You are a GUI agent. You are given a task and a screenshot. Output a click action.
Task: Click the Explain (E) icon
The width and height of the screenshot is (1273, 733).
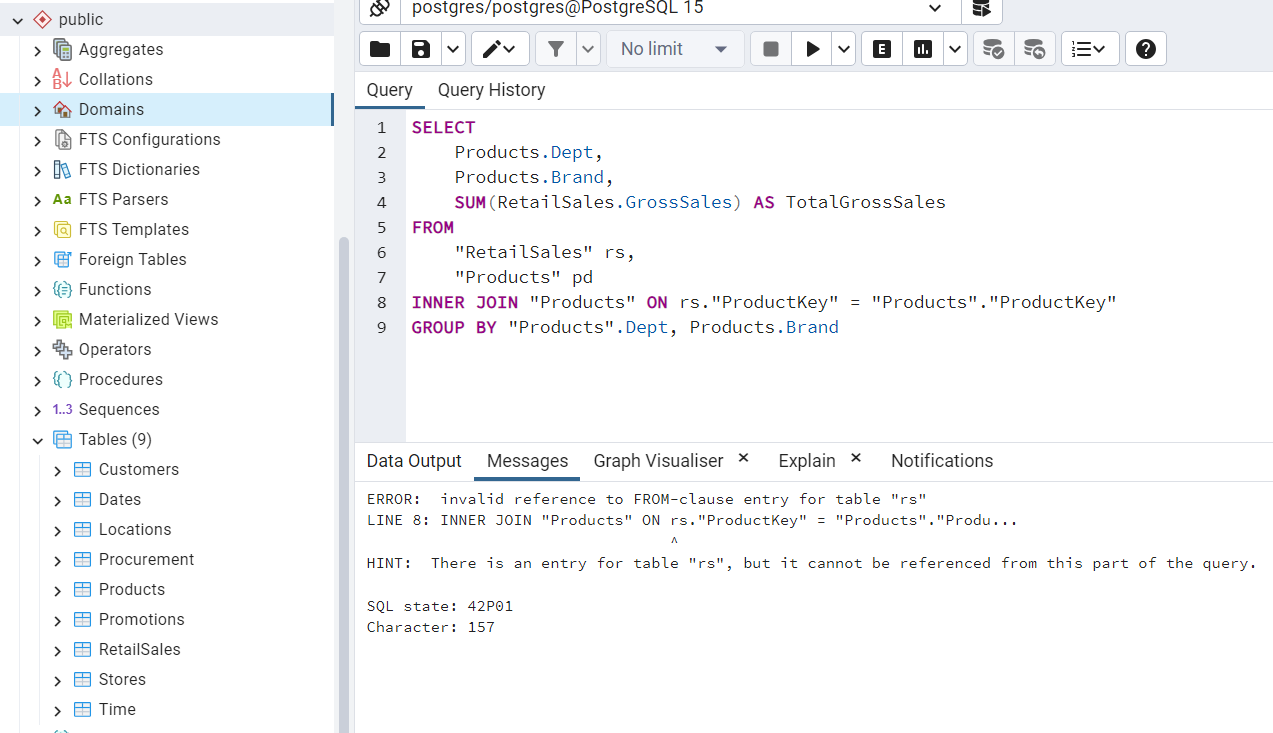click(x=882, y=49)
